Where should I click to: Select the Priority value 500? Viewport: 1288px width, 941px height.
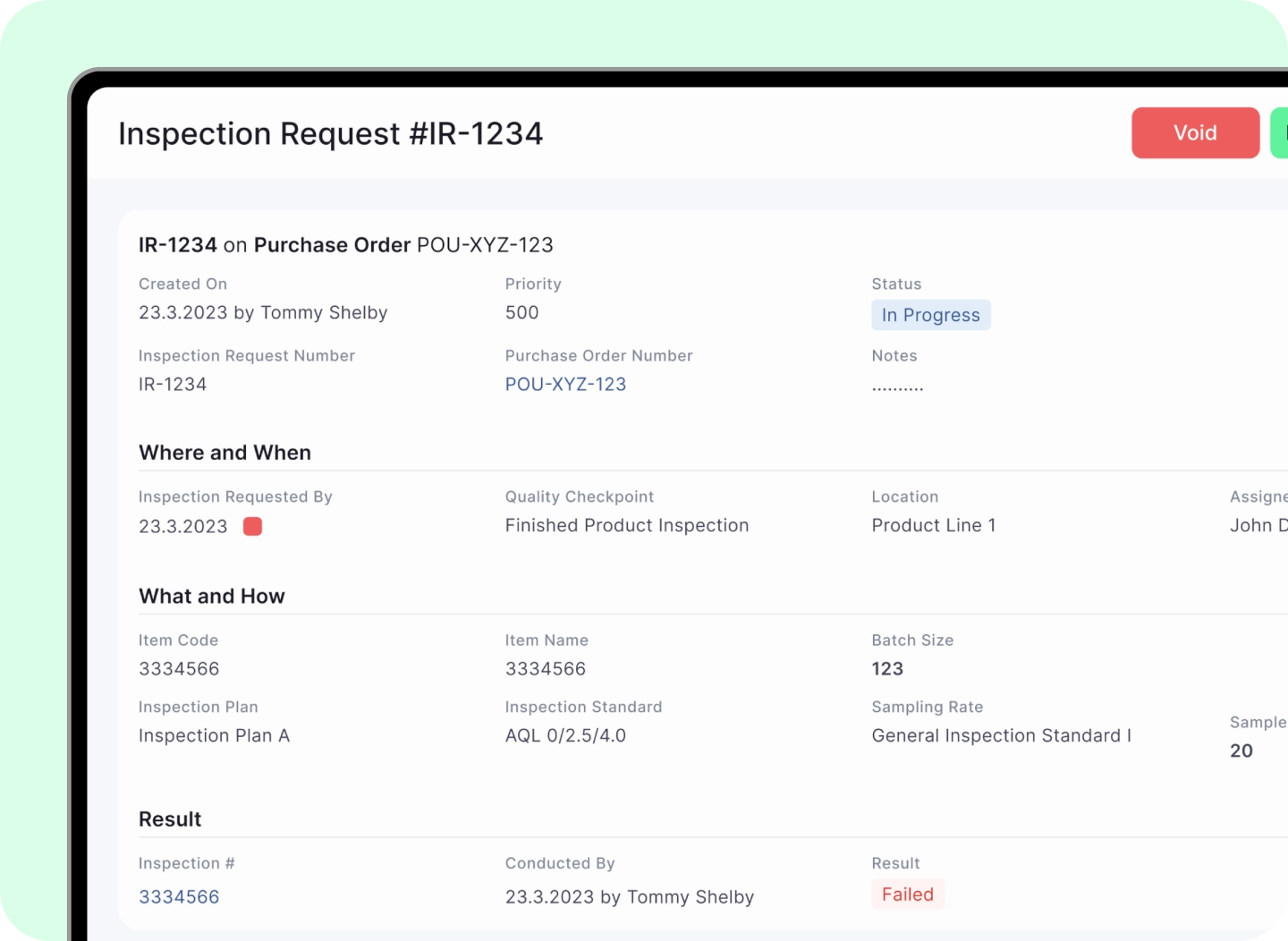click(521, 312)
